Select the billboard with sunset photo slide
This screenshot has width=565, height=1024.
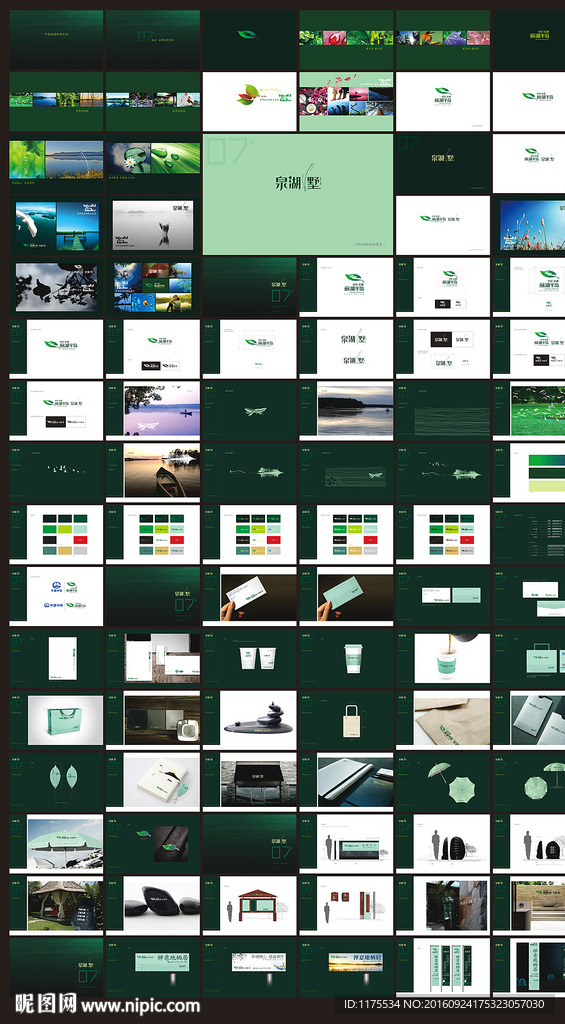pyautogui.click(x=346, y=967)
